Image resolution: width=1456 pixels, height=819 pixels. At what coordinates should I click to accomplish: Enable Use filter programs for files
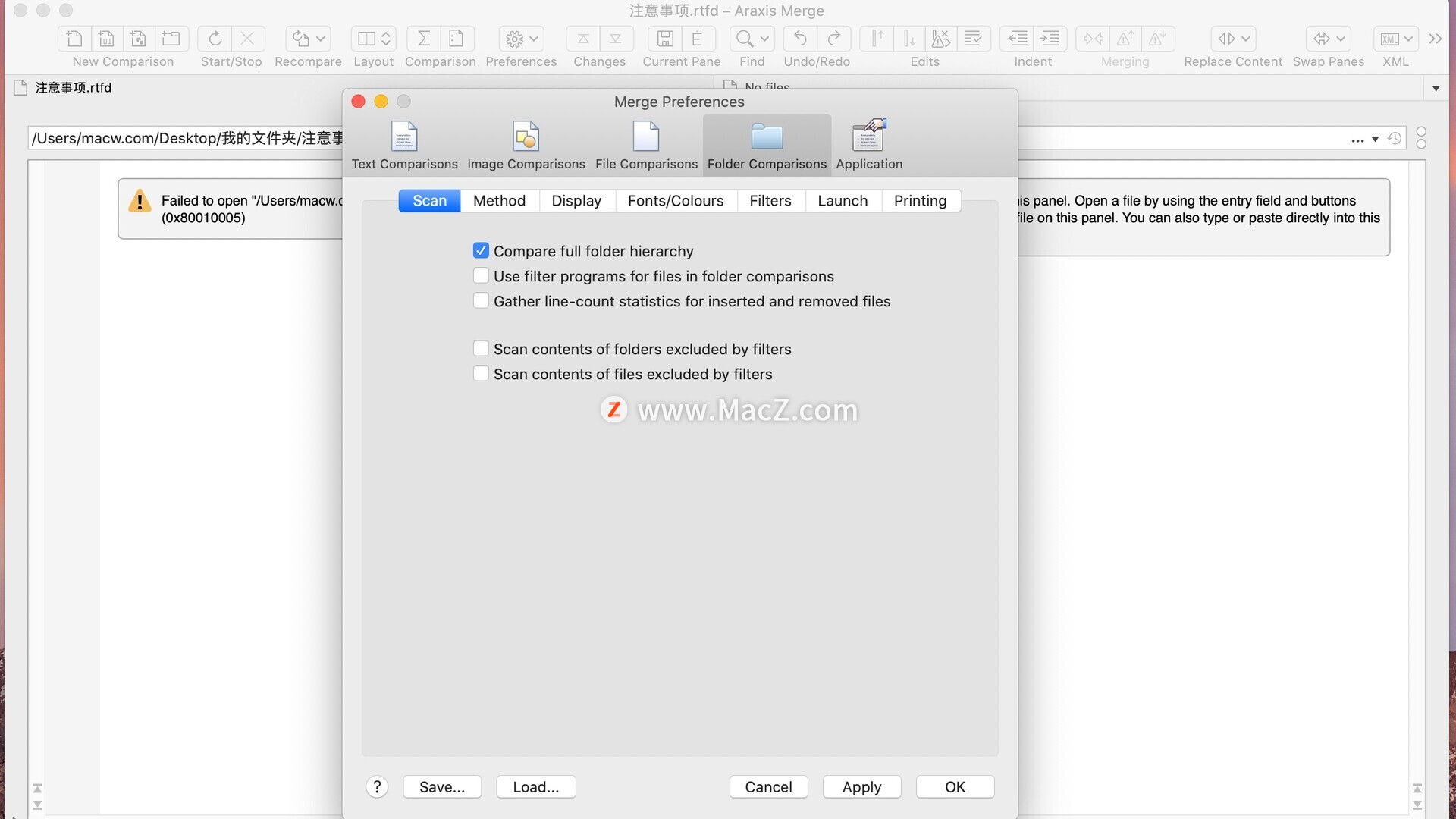pyautogui.click(x=481, y=275)
